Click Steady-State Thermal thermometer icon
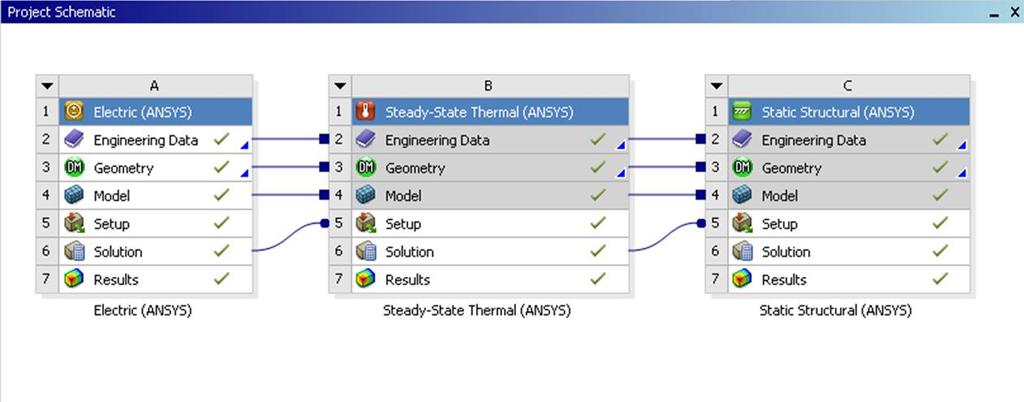This screenshot has width=1024, height=402. [x=365, y=112]
